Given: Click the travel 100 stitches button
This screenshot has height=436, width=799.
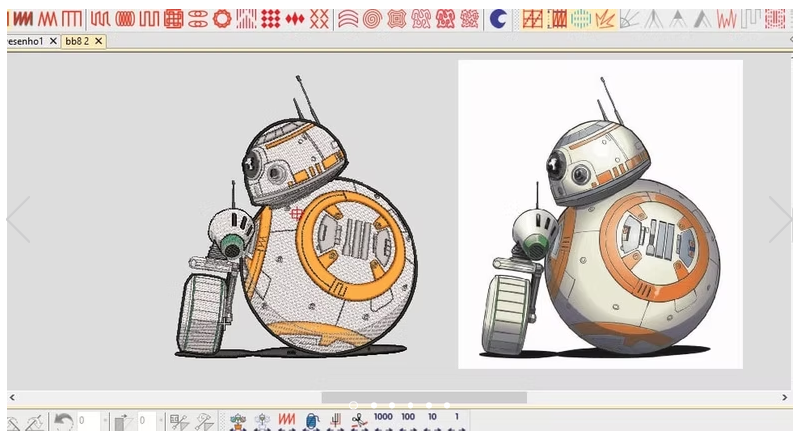Looking at the screenshot, I should [408, 420].
